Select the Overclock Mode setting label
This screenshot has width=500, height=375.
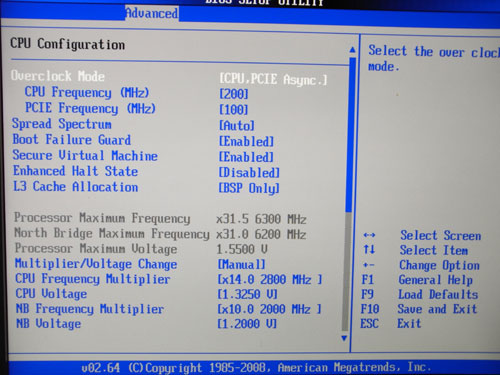pyautogui.click(x=58, y=76)
